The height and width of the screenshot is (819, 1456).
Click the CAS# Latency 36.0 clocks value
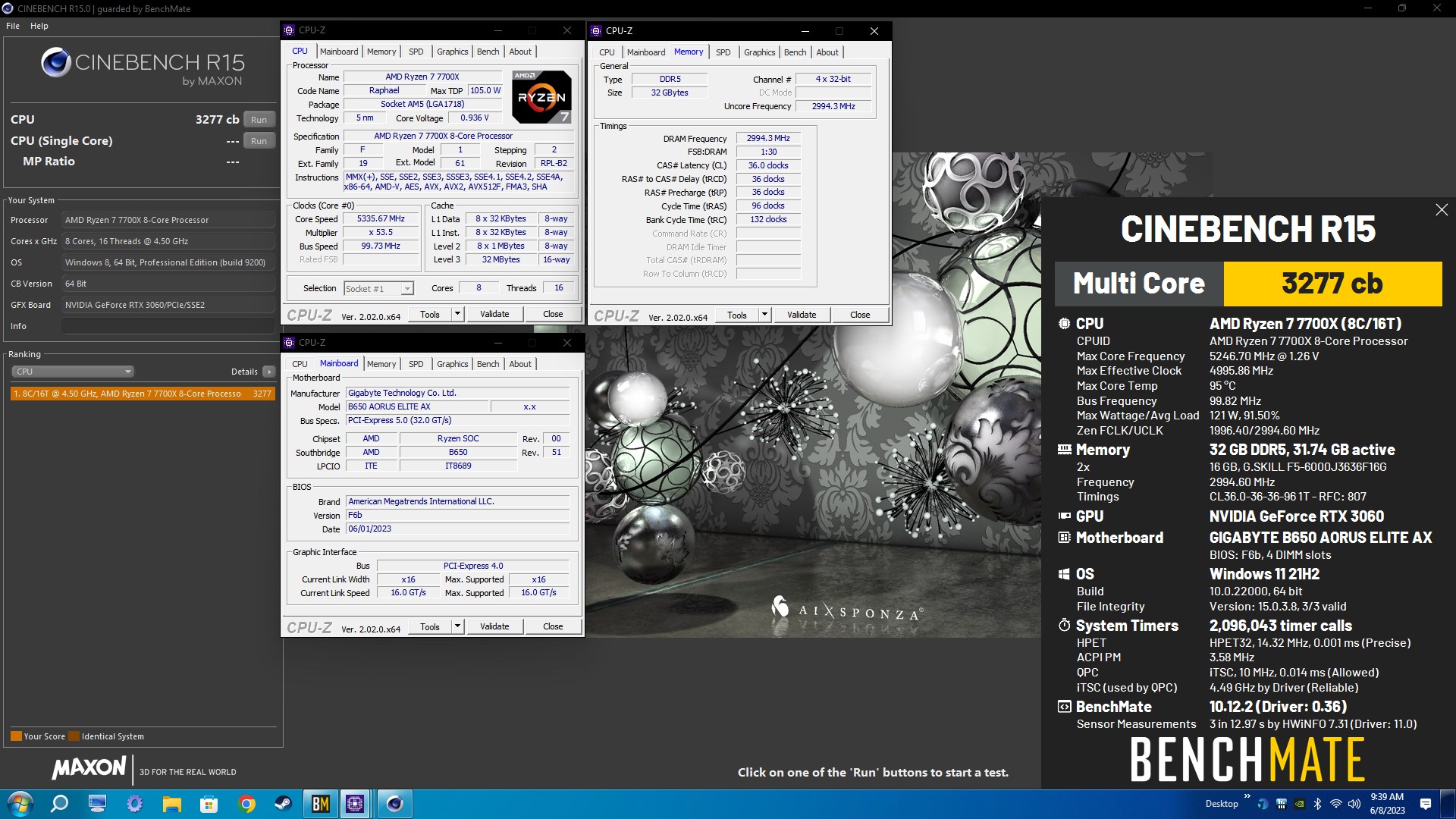coord(768,165)
